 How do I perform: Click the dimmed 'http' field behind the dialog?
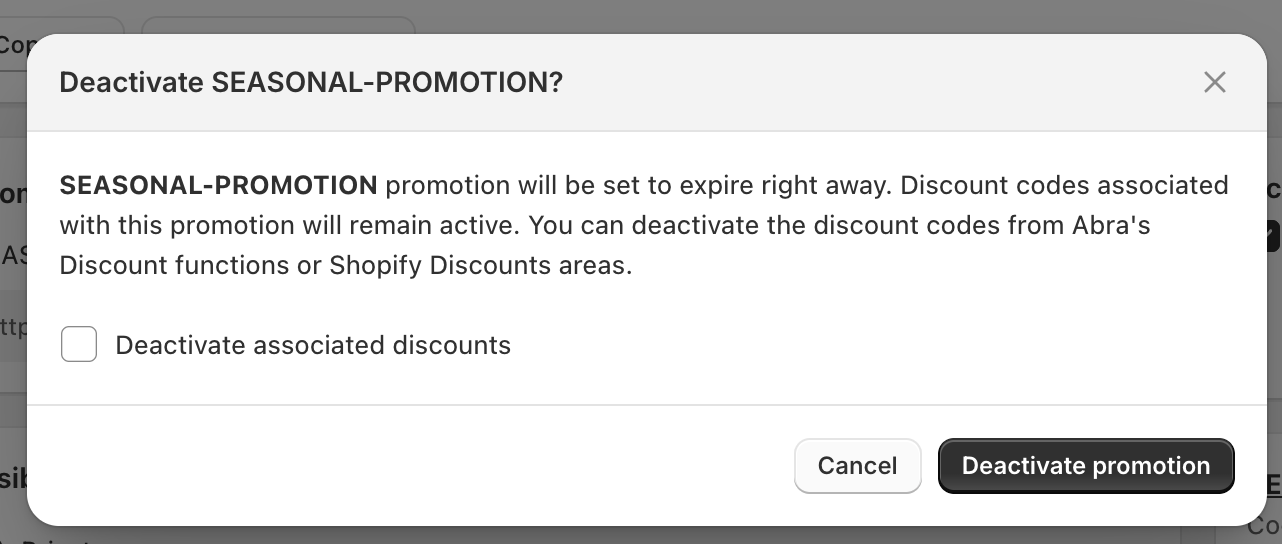click(13, 325)
